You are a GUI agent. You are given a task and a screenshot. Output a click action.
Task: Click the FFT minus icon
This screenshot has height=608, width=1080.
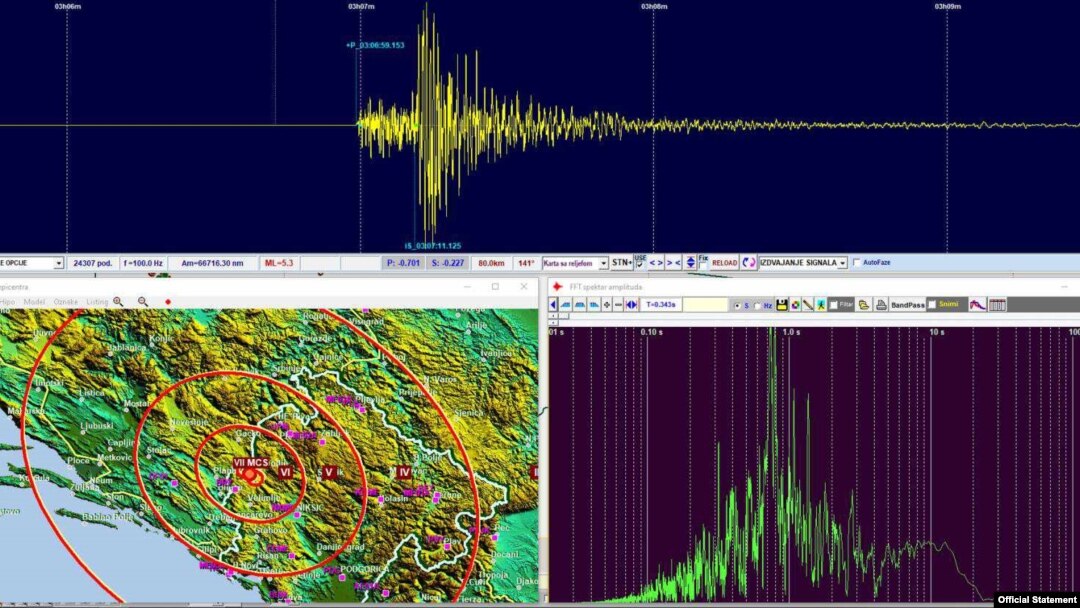(618, 304)
